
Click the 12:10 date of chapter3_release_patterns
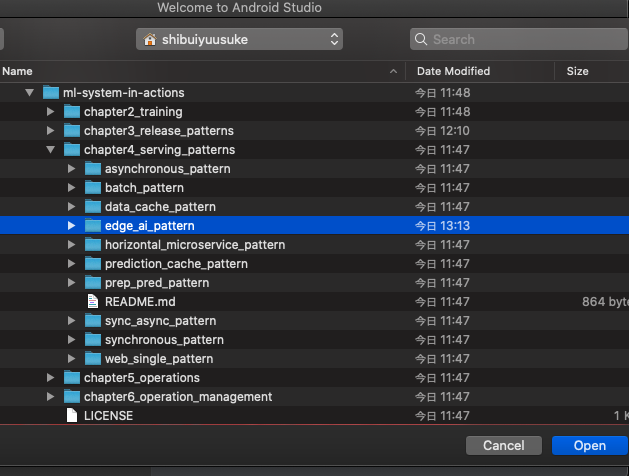(x=442, y=131)
